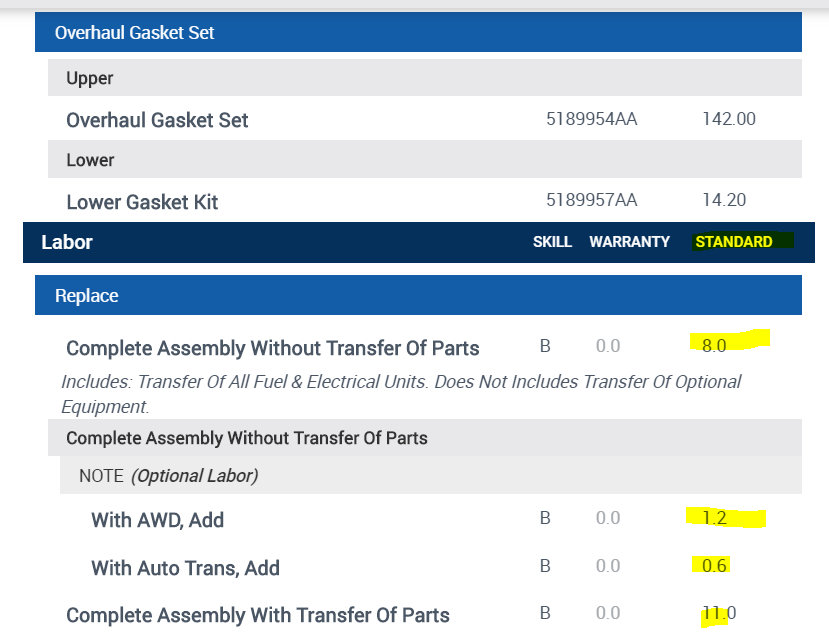
Task: Choose the With Auto Trans, Add labor option
Action: point(185,568)
